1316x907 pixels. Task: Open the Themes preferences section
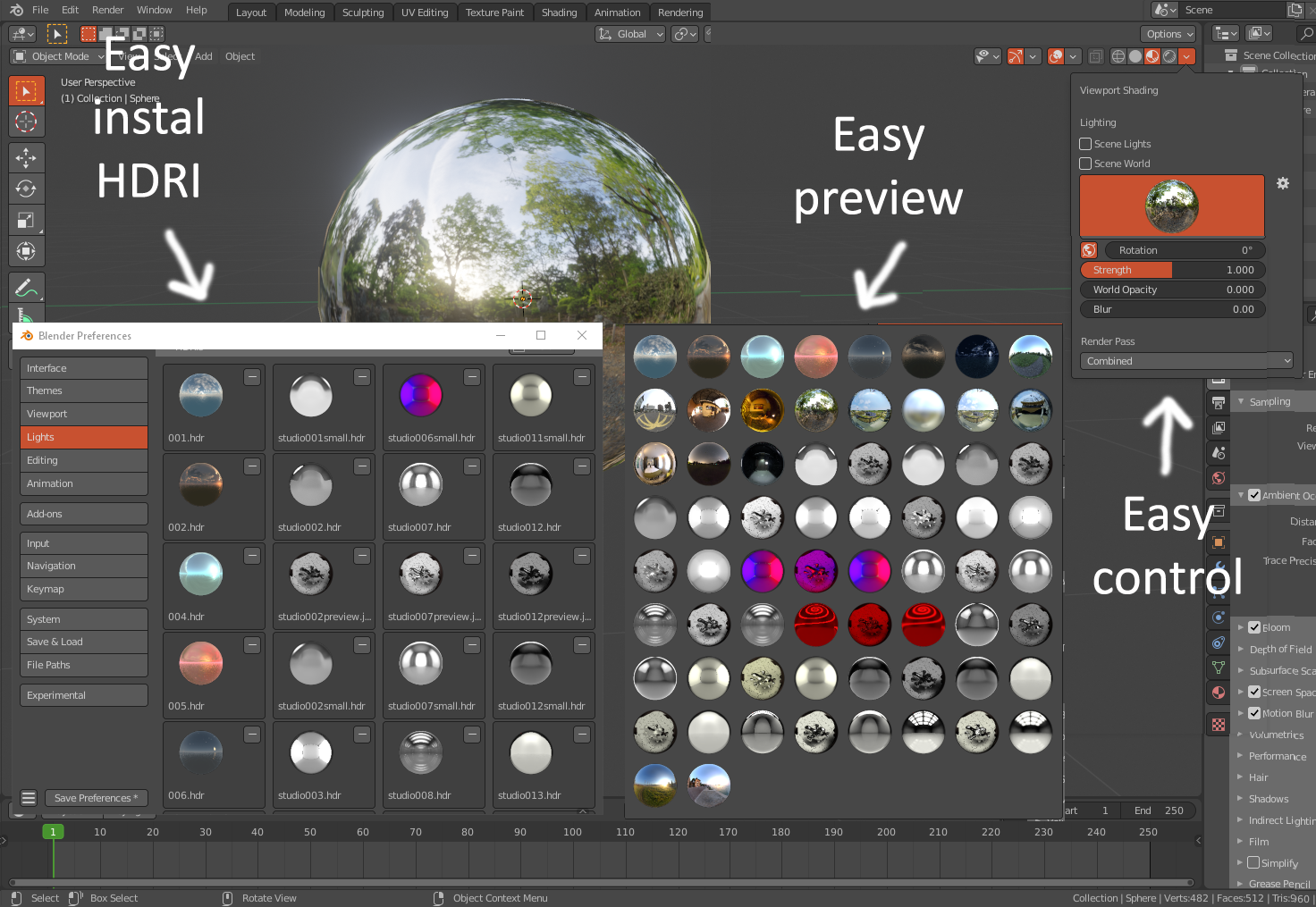[84, 391]
